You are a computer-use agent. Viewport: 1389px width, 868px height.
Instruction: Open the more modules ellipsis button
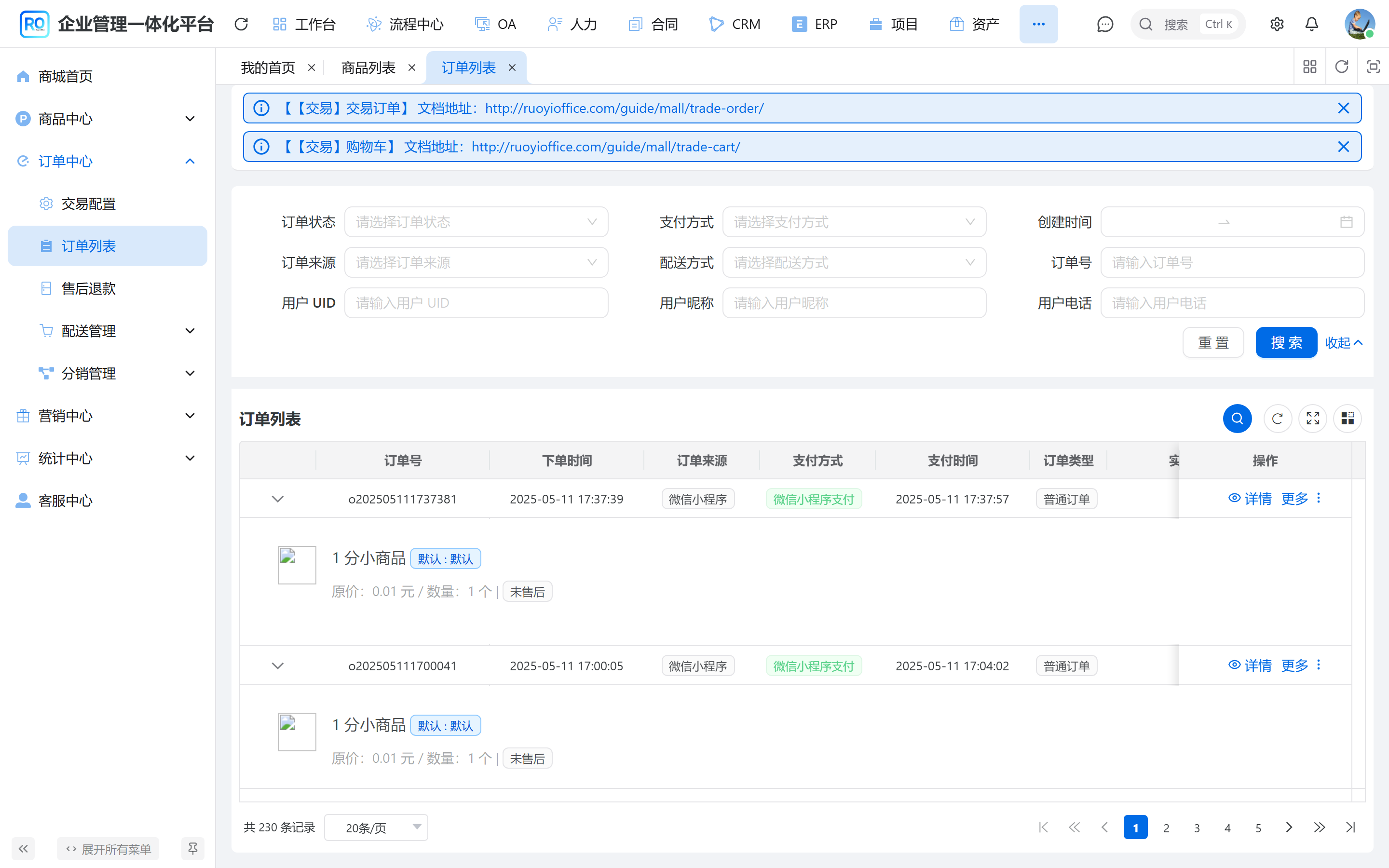tap(1038, 24)
